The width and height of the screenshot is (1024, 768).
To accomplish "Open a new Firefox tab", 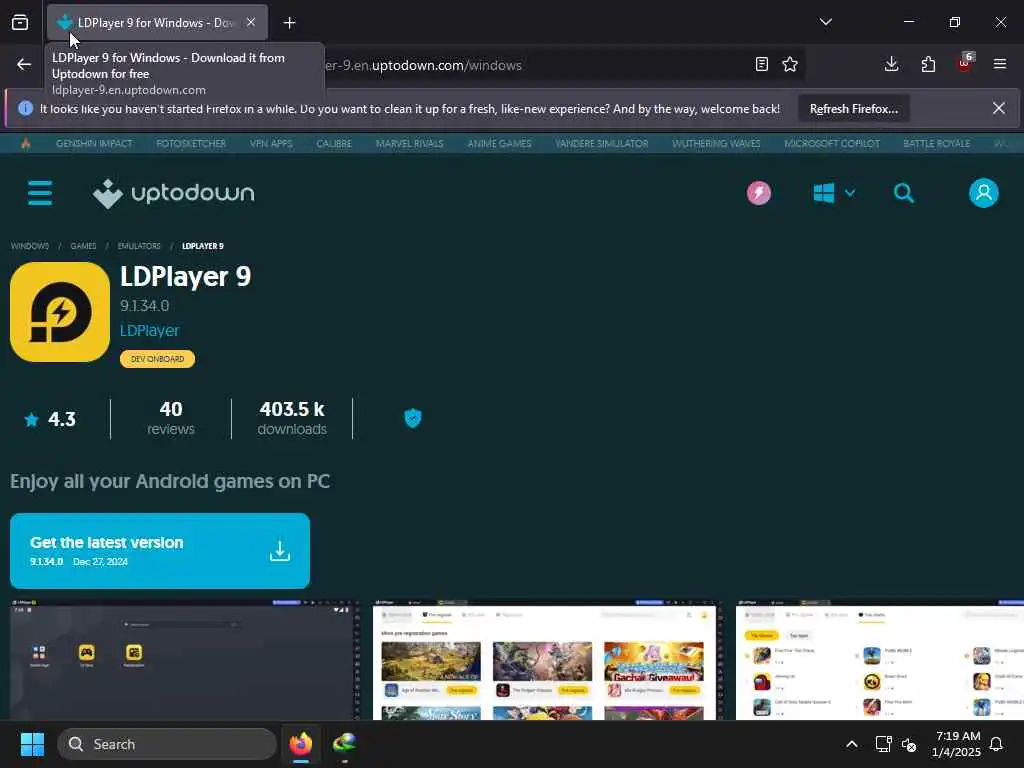I will [x=290, y=23].
